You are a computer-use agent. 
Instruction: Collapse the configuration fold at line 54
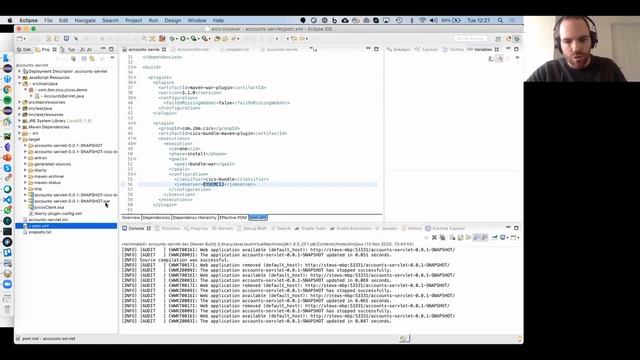[134, 174]
